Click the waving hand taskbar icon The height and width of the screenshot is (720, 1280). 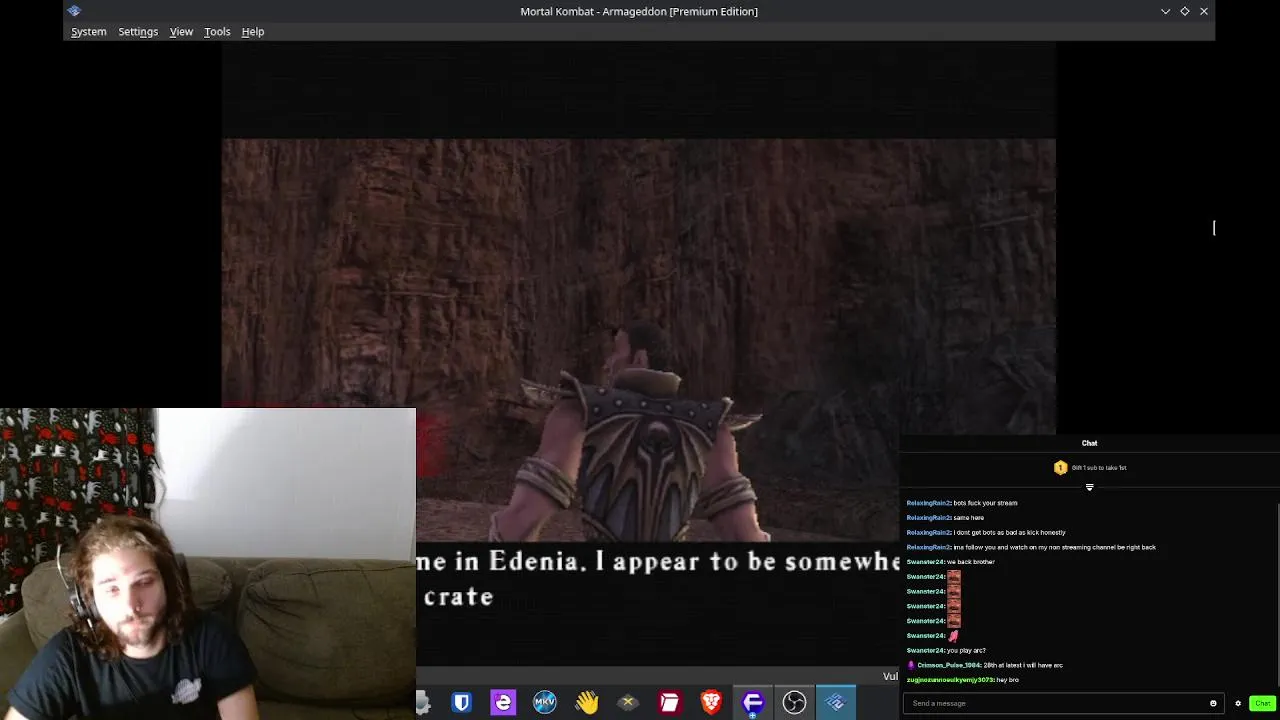click(x=586, y=703)
